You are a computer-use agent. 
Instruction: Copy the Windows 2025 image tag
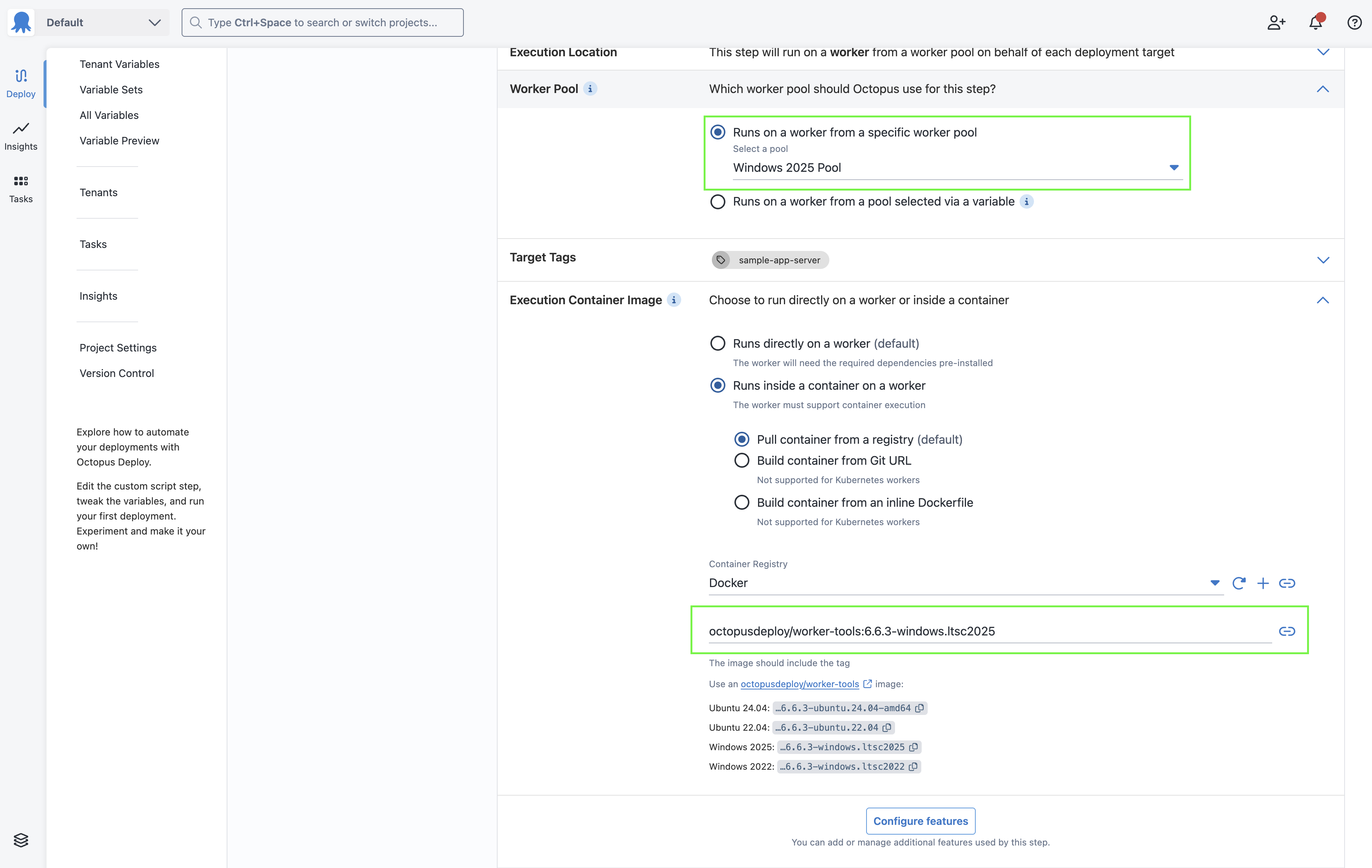pos(913,747)
